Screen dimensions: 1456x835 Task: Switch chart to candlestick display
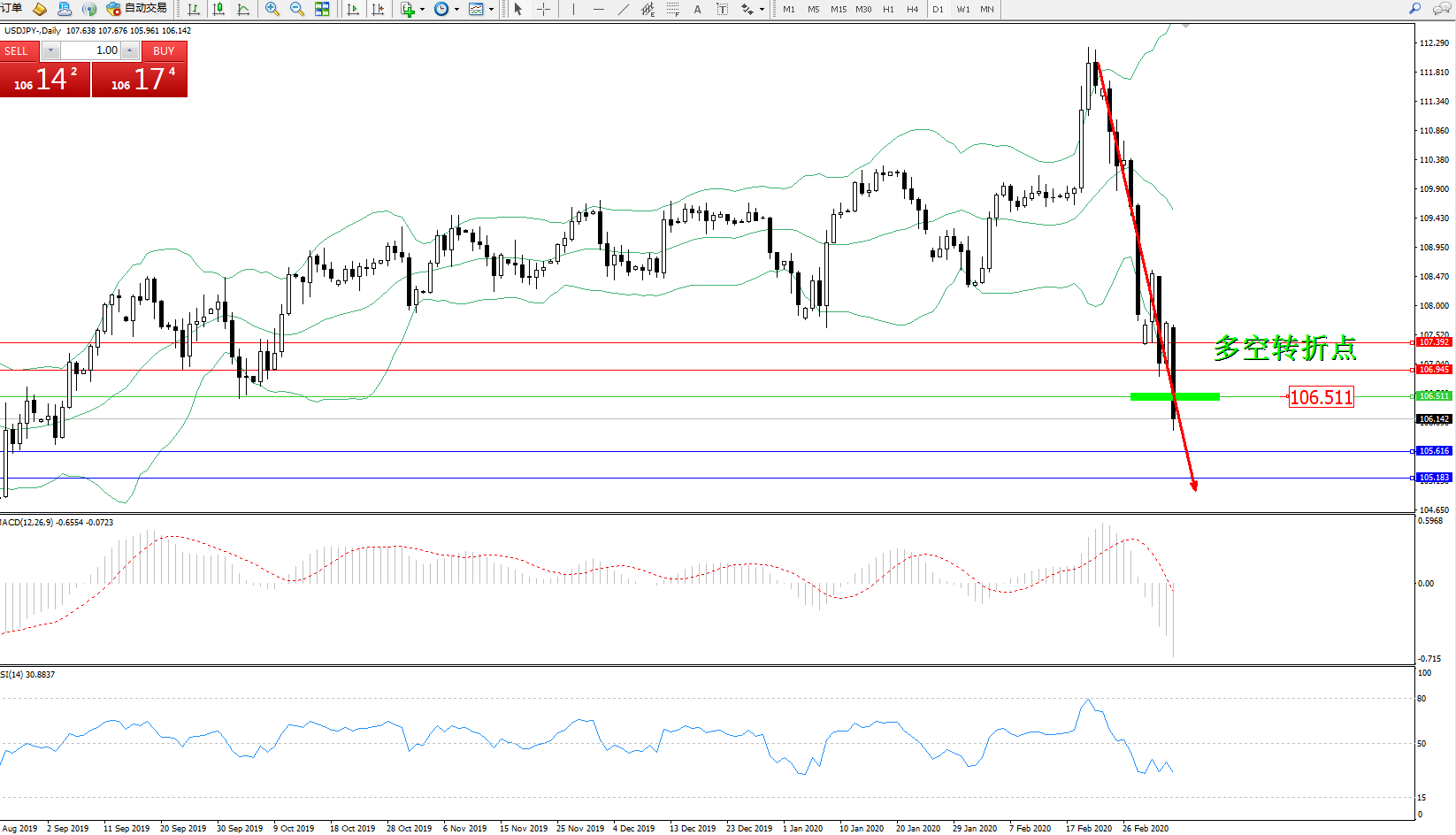pyautogui.click(x=218, y=9)
